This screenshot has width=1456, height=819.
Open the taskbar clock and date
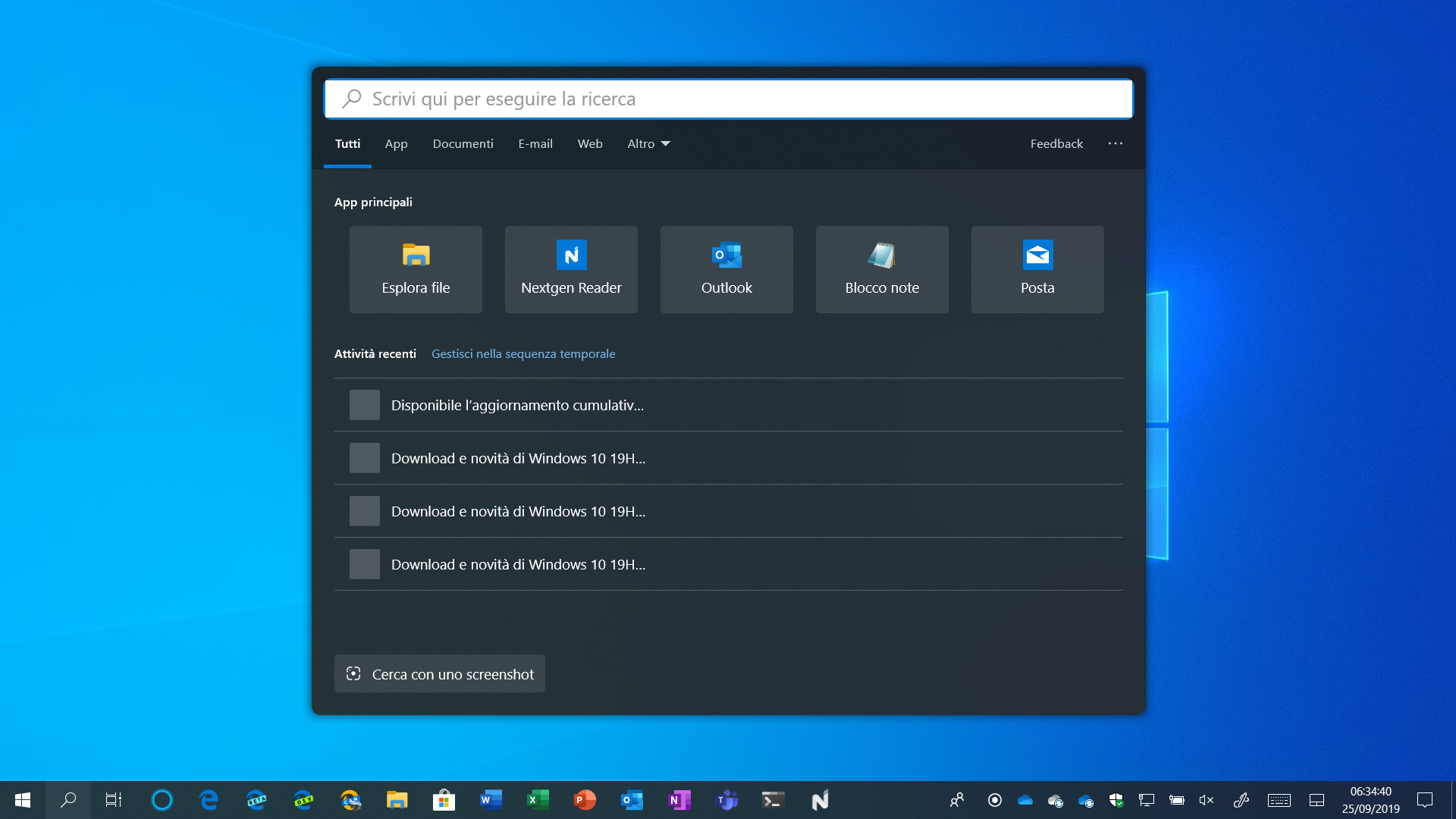[1371, 800]
